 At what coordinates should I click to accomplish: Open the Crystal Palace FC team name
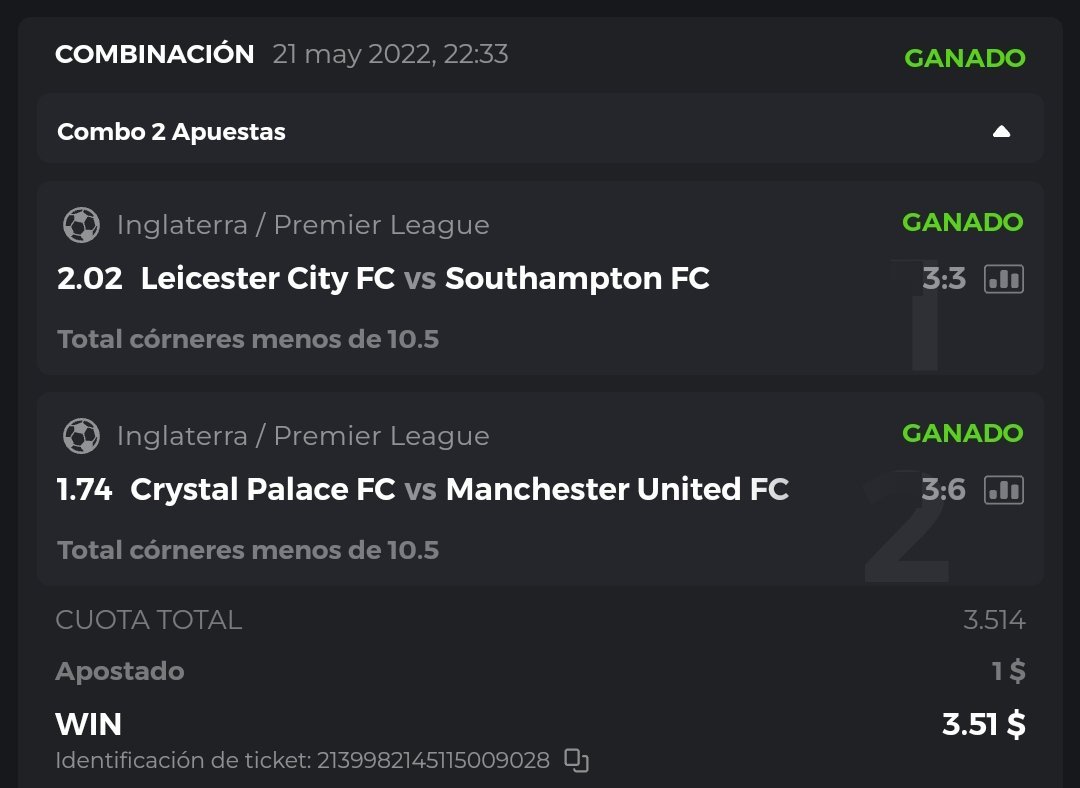pyautogui.click(x=262, y=490)
